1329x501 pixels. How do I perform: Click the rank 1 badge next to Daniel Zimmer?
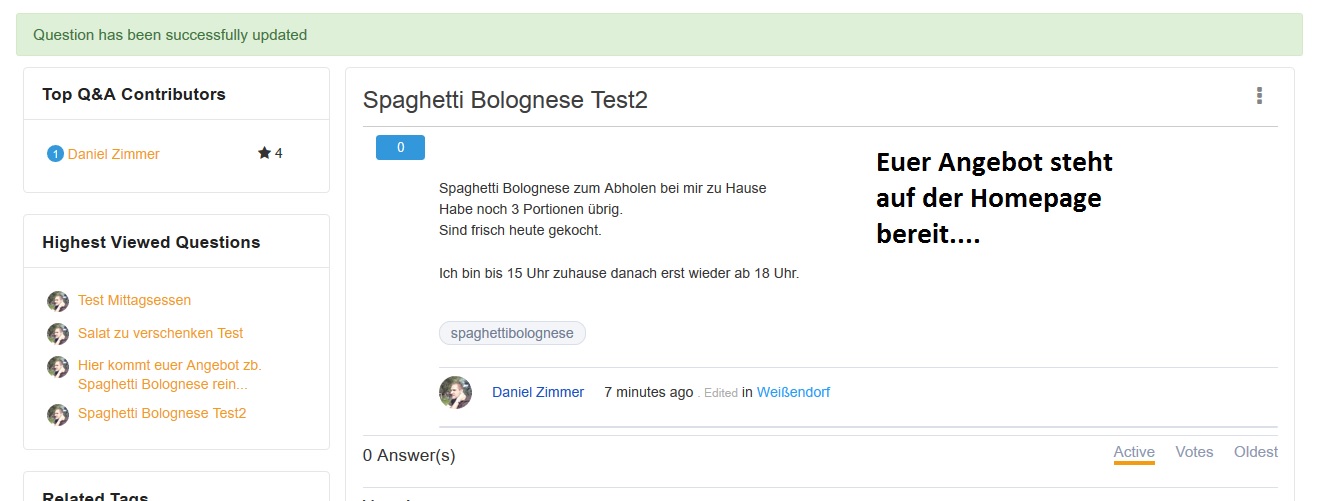pyautogui.click(x=55, y=154)
